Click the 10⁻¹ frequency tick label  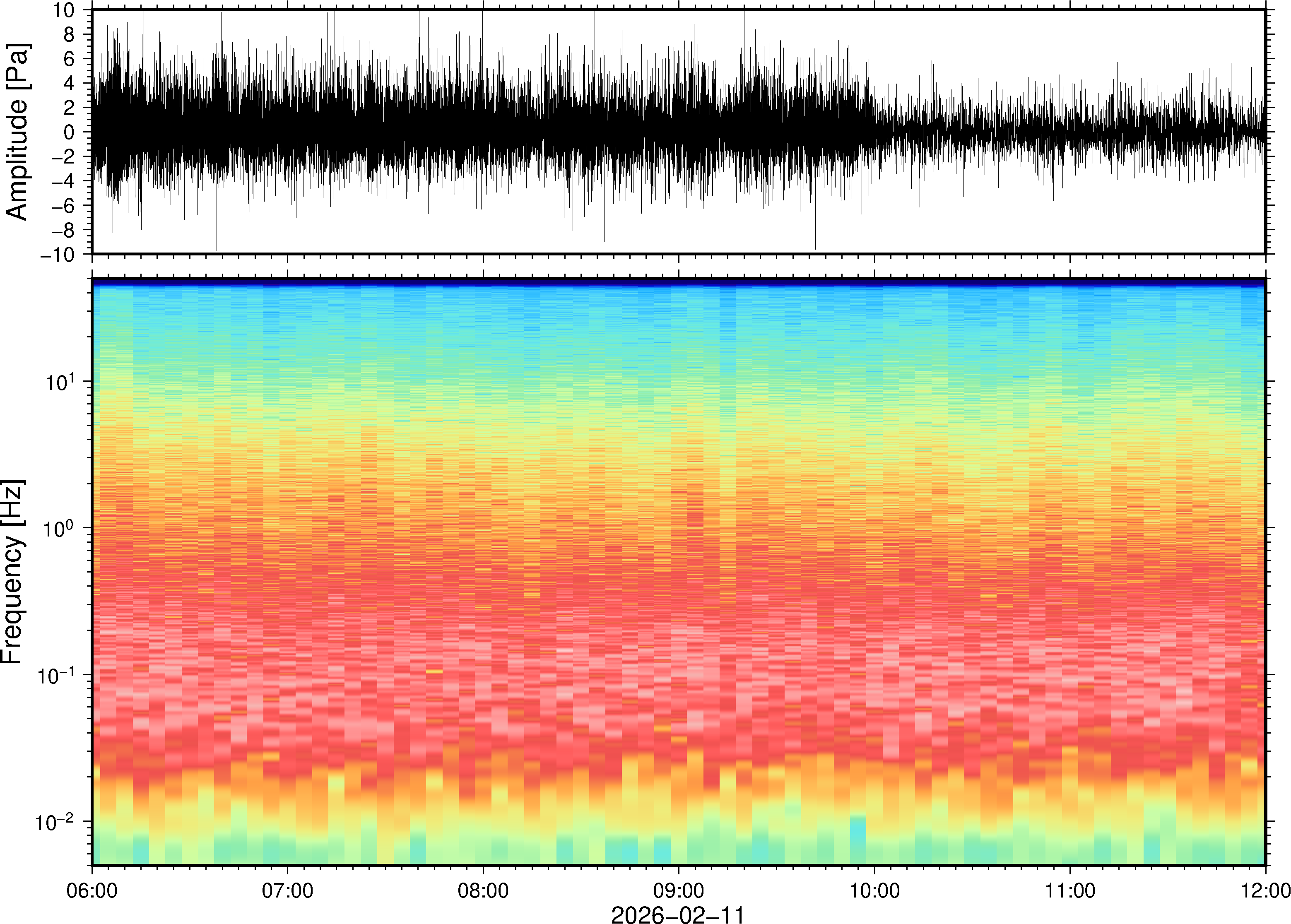click(56, 675)
